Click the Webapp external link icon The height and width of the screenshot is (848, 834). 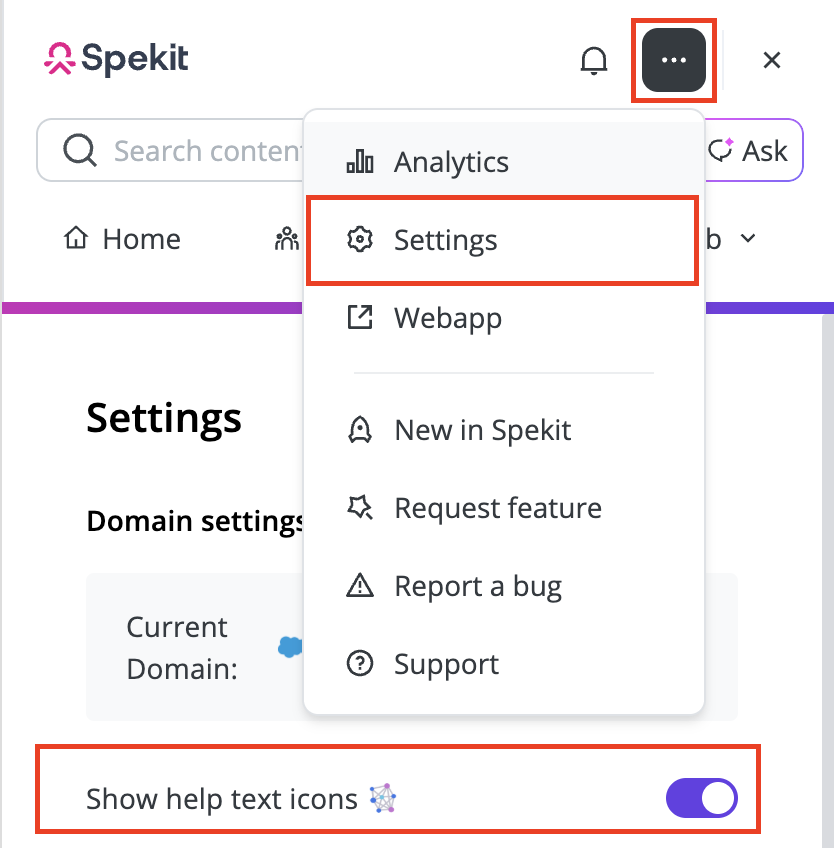pos(360,317)
